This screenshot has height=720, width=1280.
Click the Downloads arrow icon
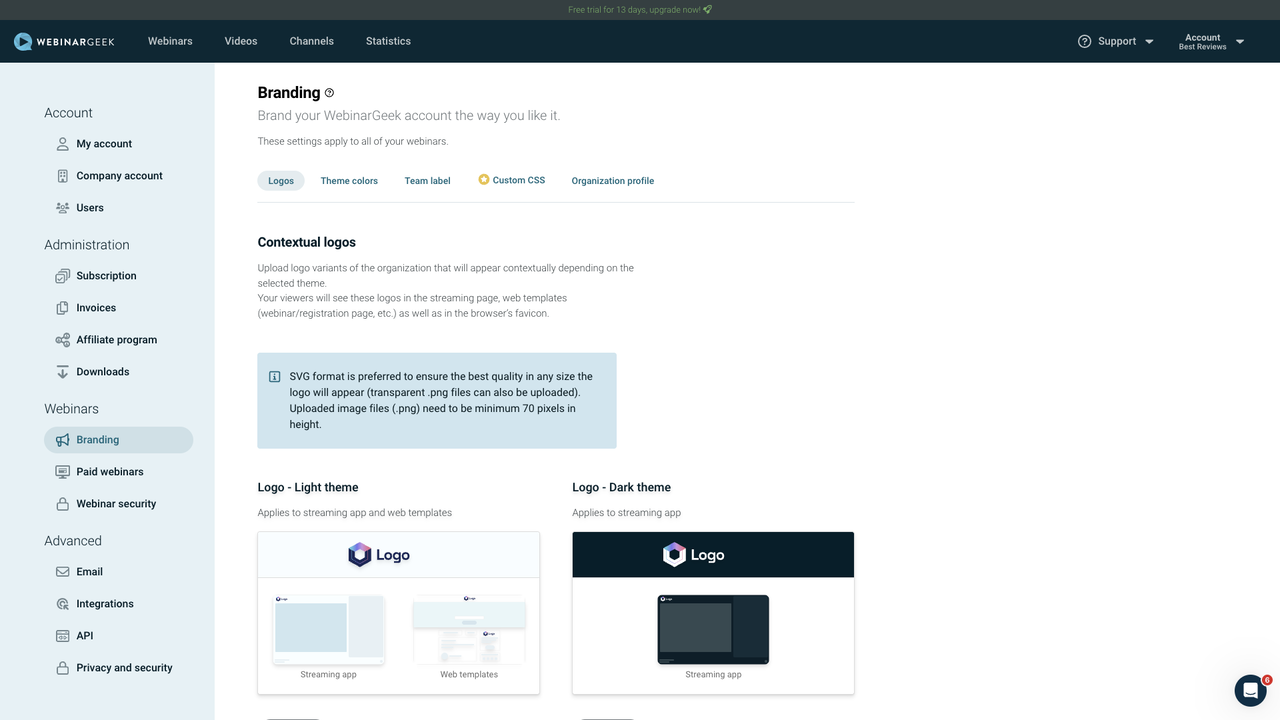pyautogui.click(x=61, y=371)
